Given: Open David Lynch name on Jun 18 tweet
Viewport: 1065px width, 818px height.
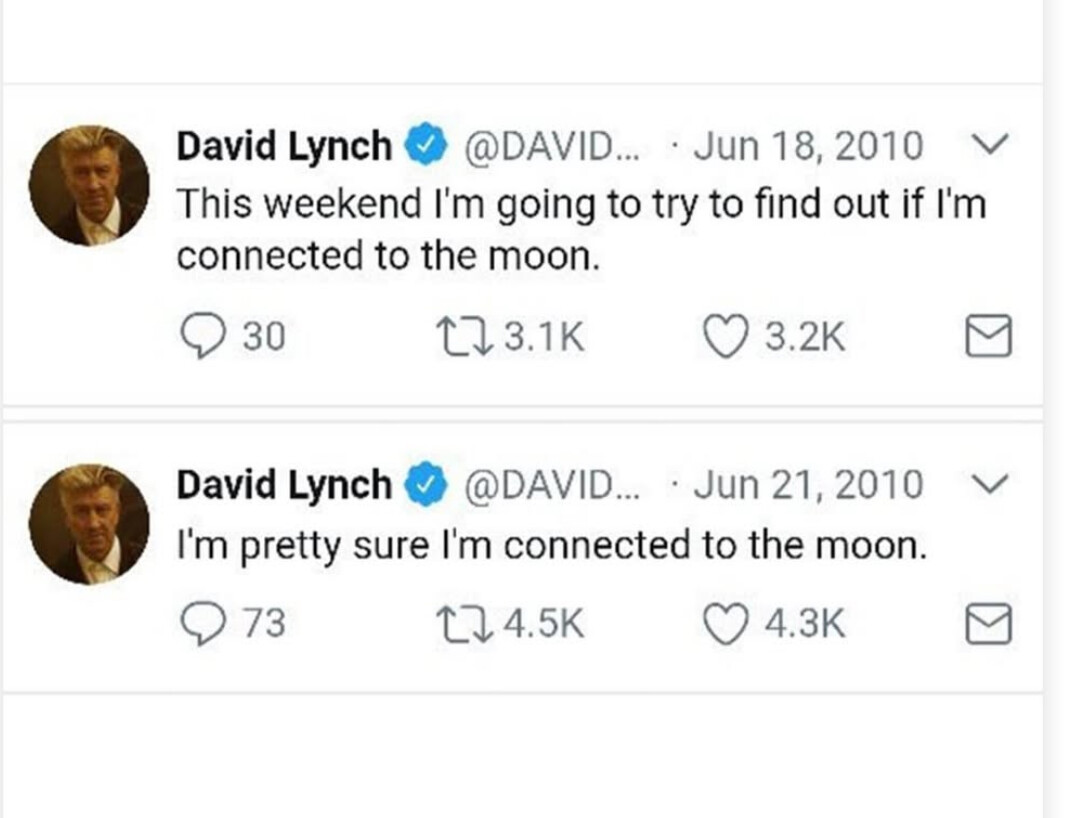Looking at the screenshot, I should click(284, 146).
